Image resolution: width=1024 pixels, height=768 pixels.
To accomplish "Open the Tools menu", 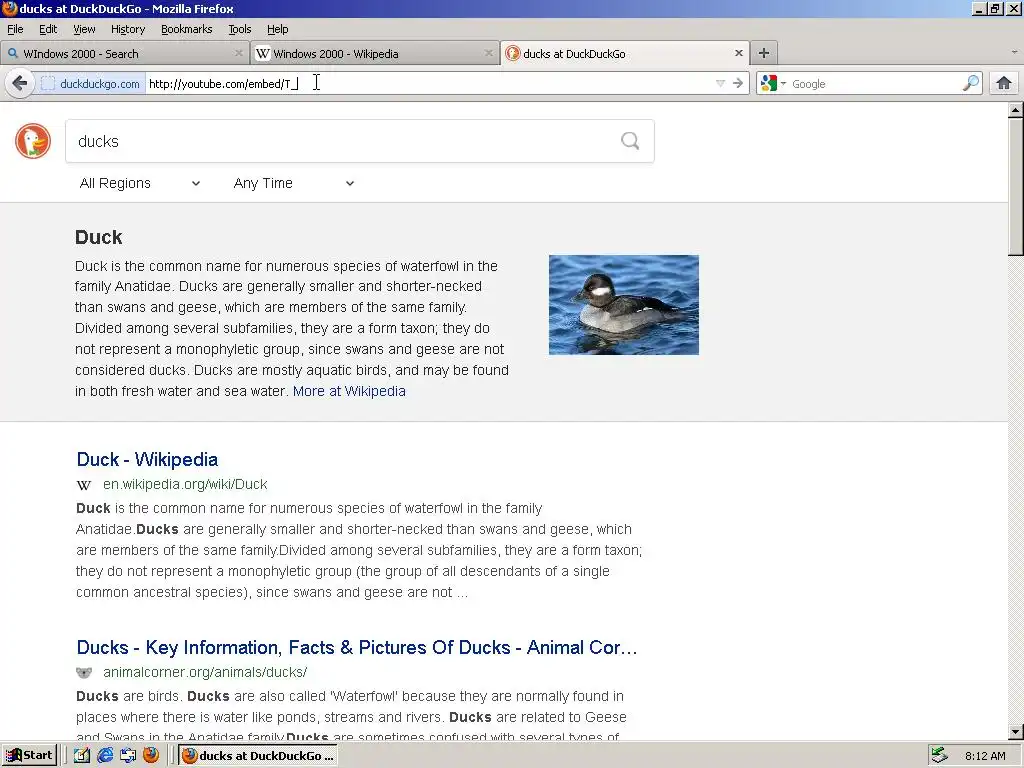I will pyautogui.click(x=240, y=29).
